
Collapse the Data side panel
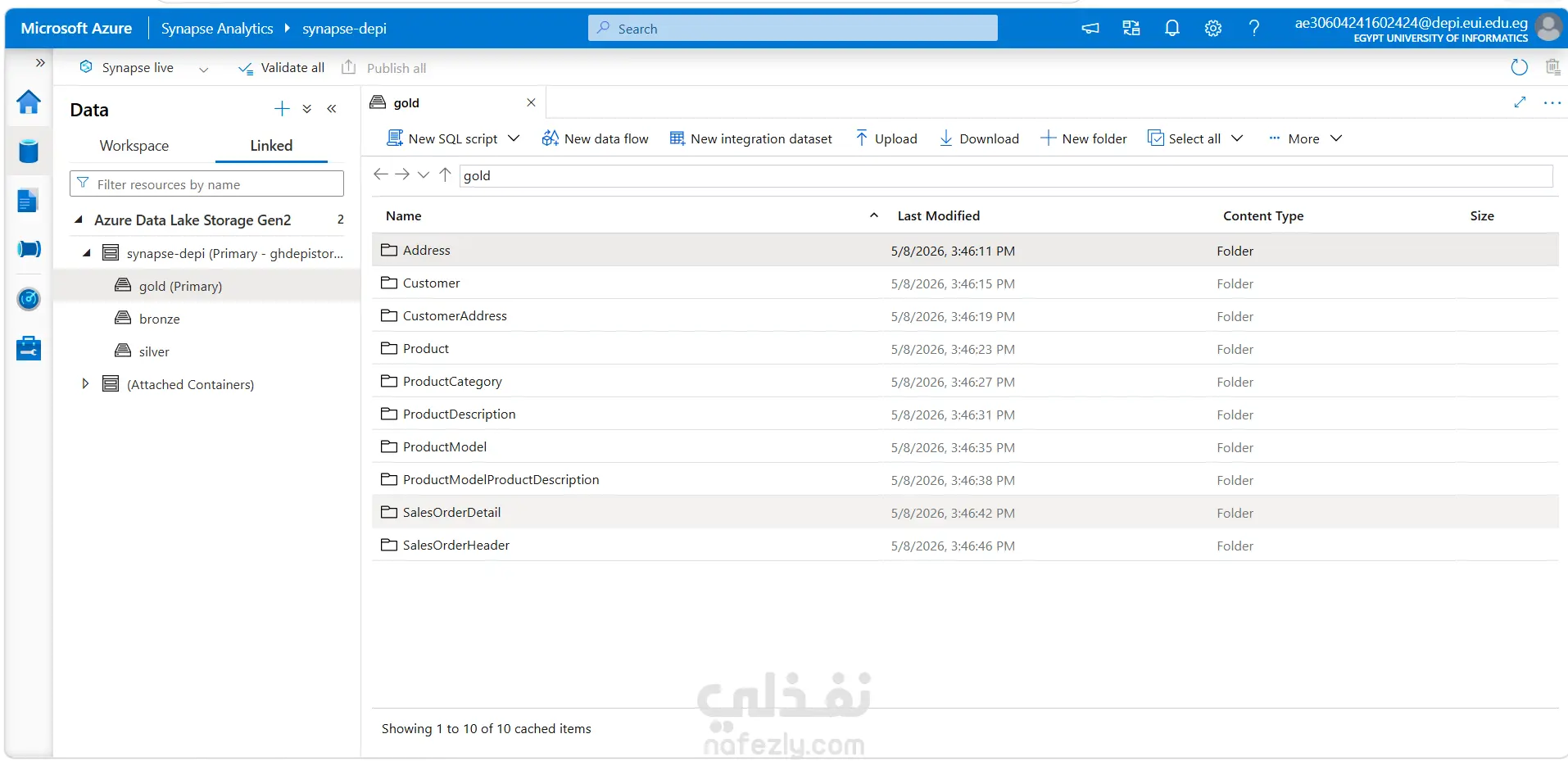click(x=332, y=109)
